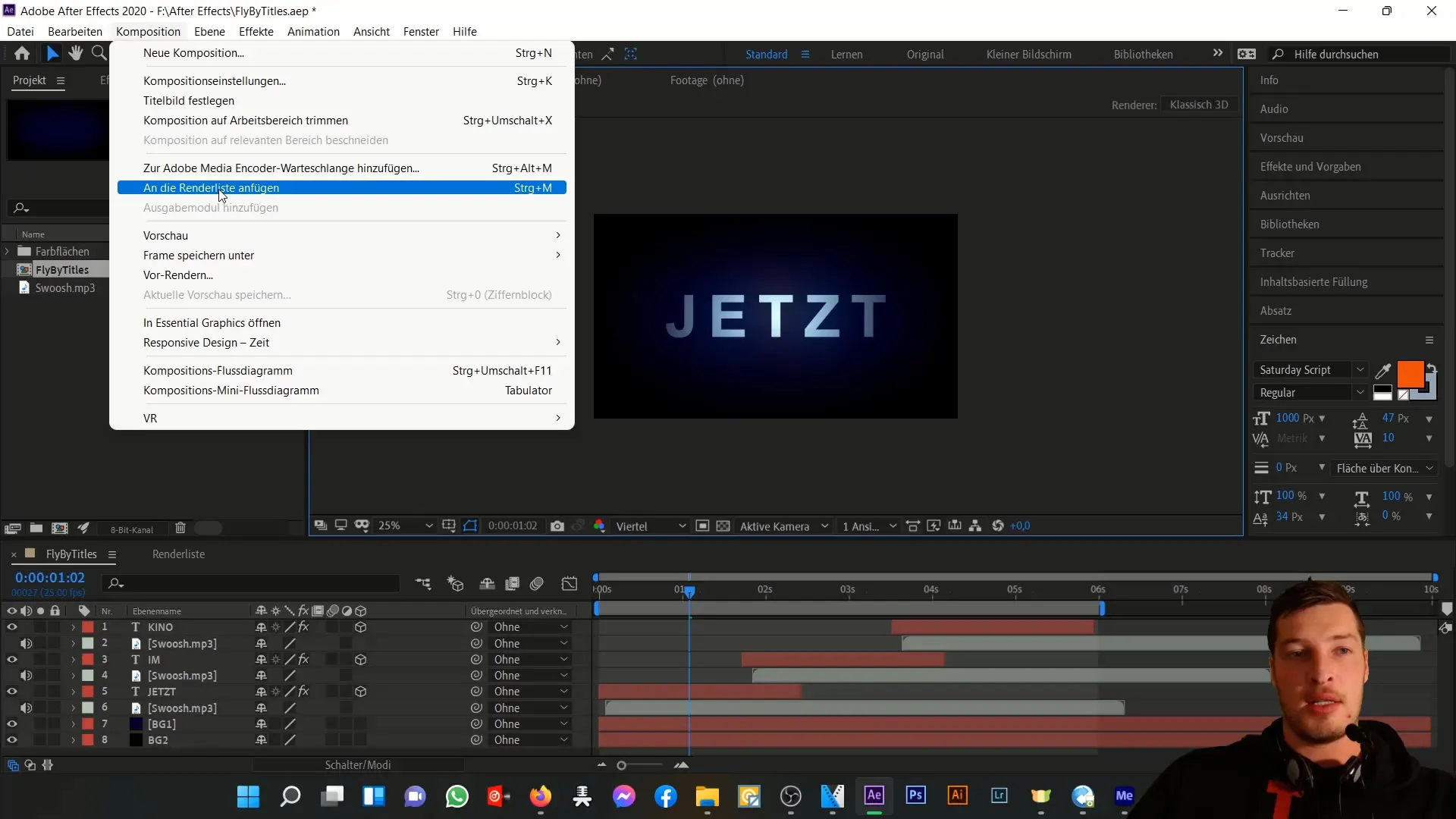
Task: Click the show channel RGB color icon
Action: click(599, 526)
